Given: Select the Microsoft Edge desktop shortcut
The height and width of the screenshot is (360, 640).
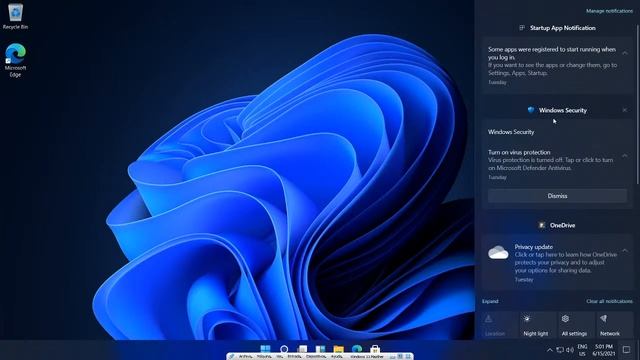Looking at the screenshot, I should click(16, 60).
